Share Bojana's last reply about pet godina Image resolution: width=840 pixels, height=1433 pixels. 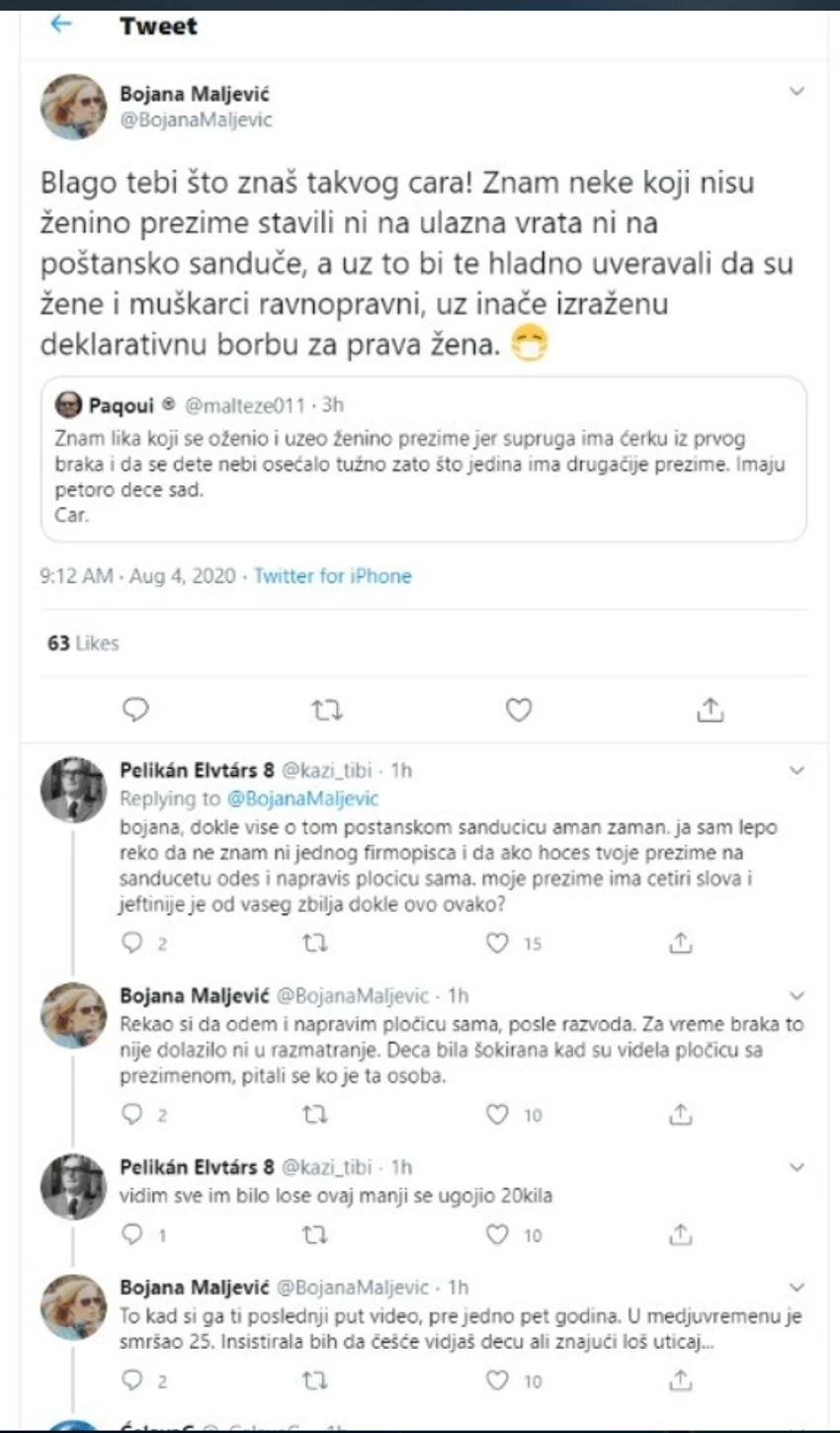tap(680, 1380)
